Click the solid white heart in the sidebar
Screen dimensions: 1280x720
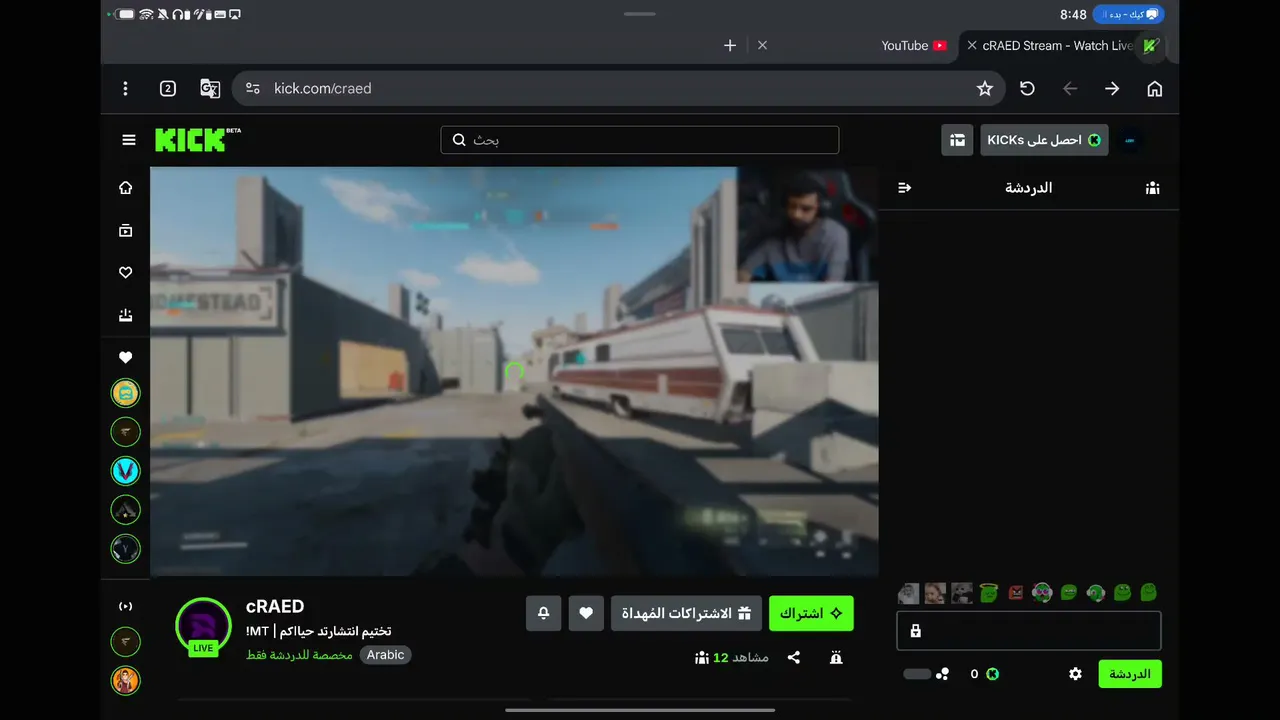tap(125, 357)
